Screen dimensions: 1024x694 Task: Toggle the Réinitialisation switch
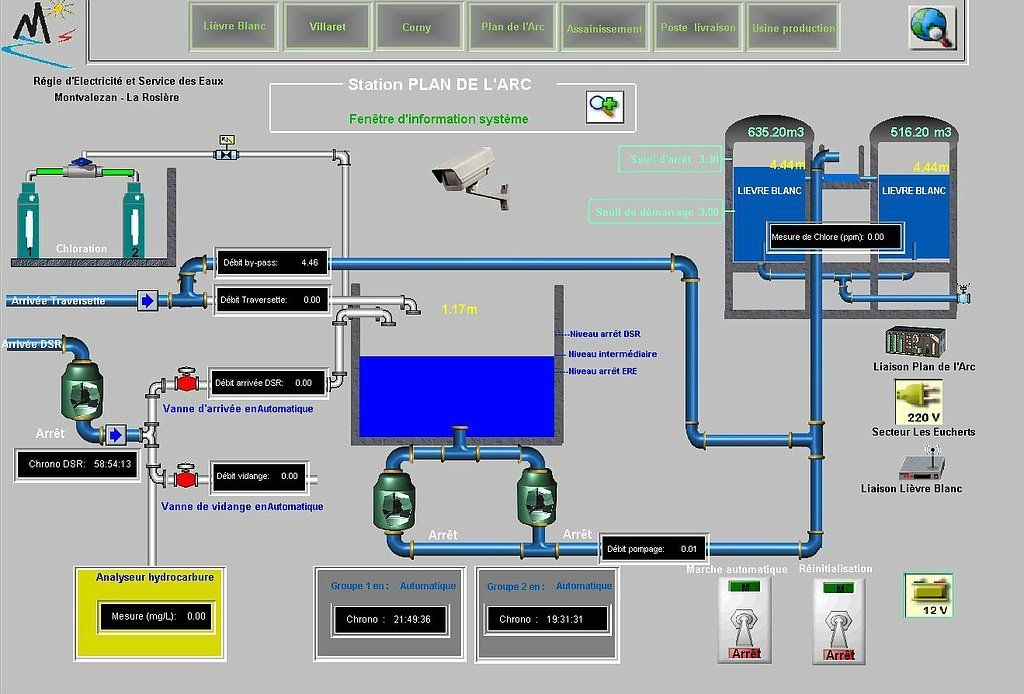pyautogui.click(x=840, y=620)
